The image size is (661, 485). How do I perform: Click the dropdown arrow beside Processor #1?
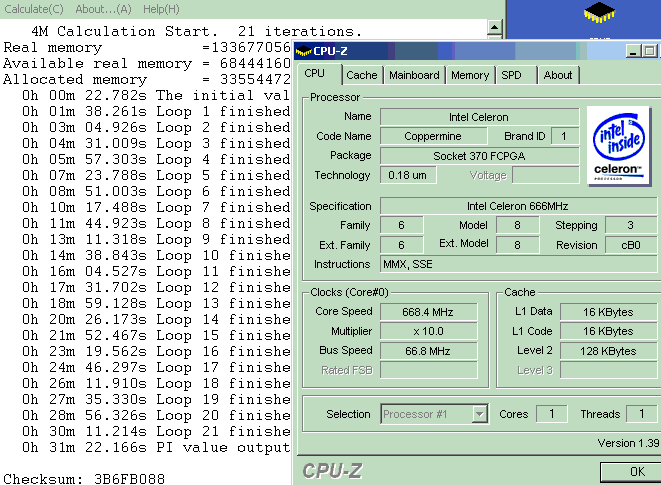pos(479,414)
